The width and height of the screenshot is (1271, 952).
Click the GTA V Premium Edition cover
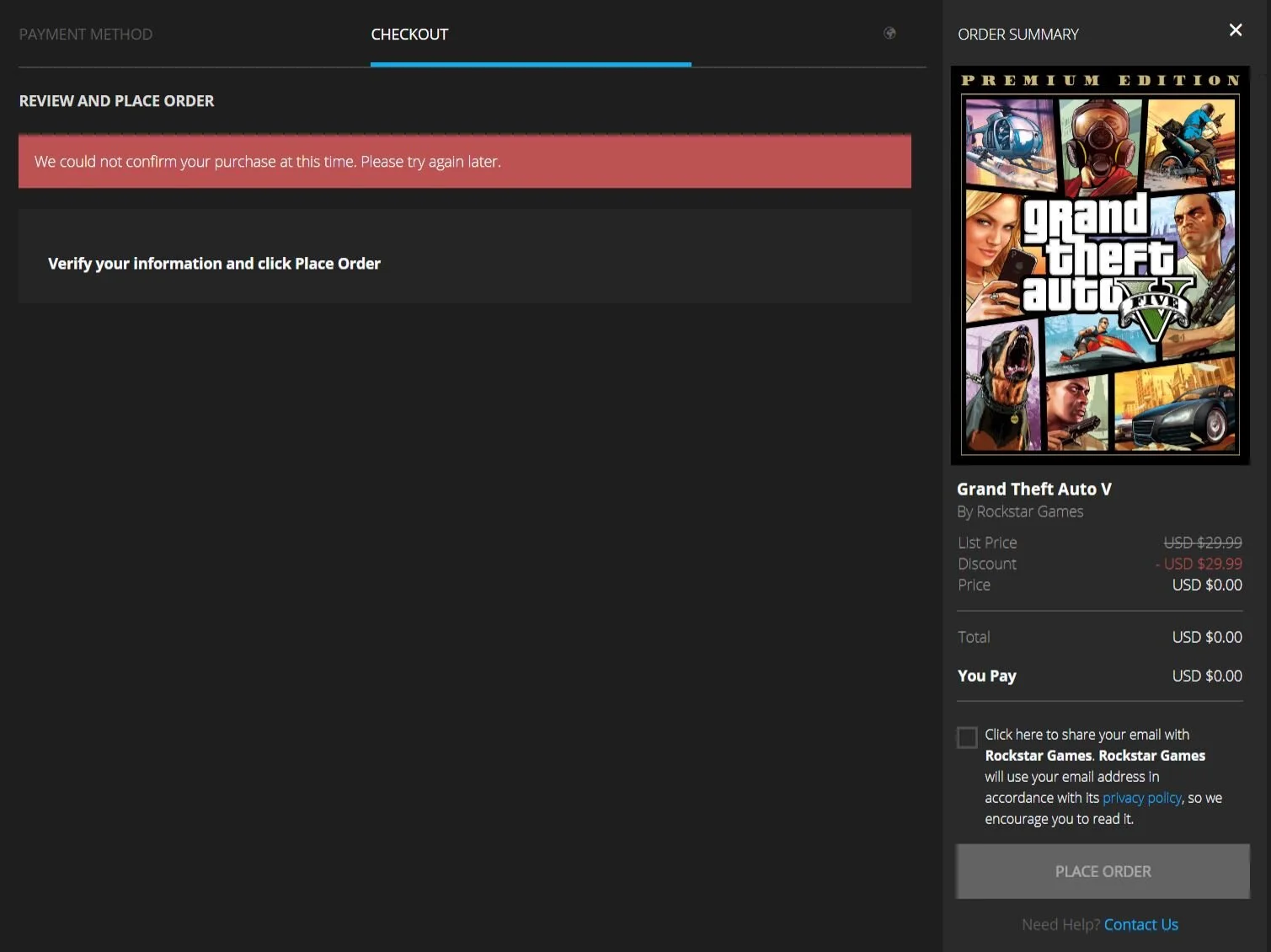coord(1100,265)
